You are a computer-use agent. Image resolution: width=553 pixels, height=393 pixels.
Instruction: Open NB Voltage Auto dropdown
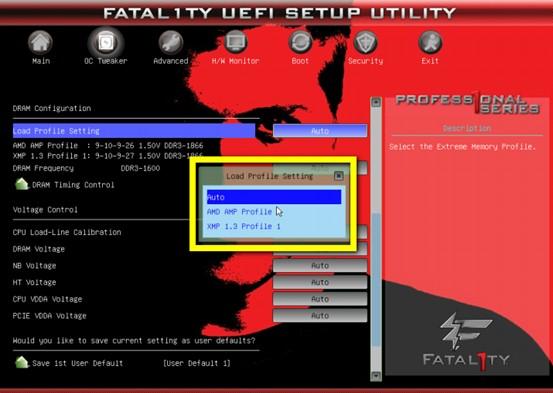(x=320, y=265)
